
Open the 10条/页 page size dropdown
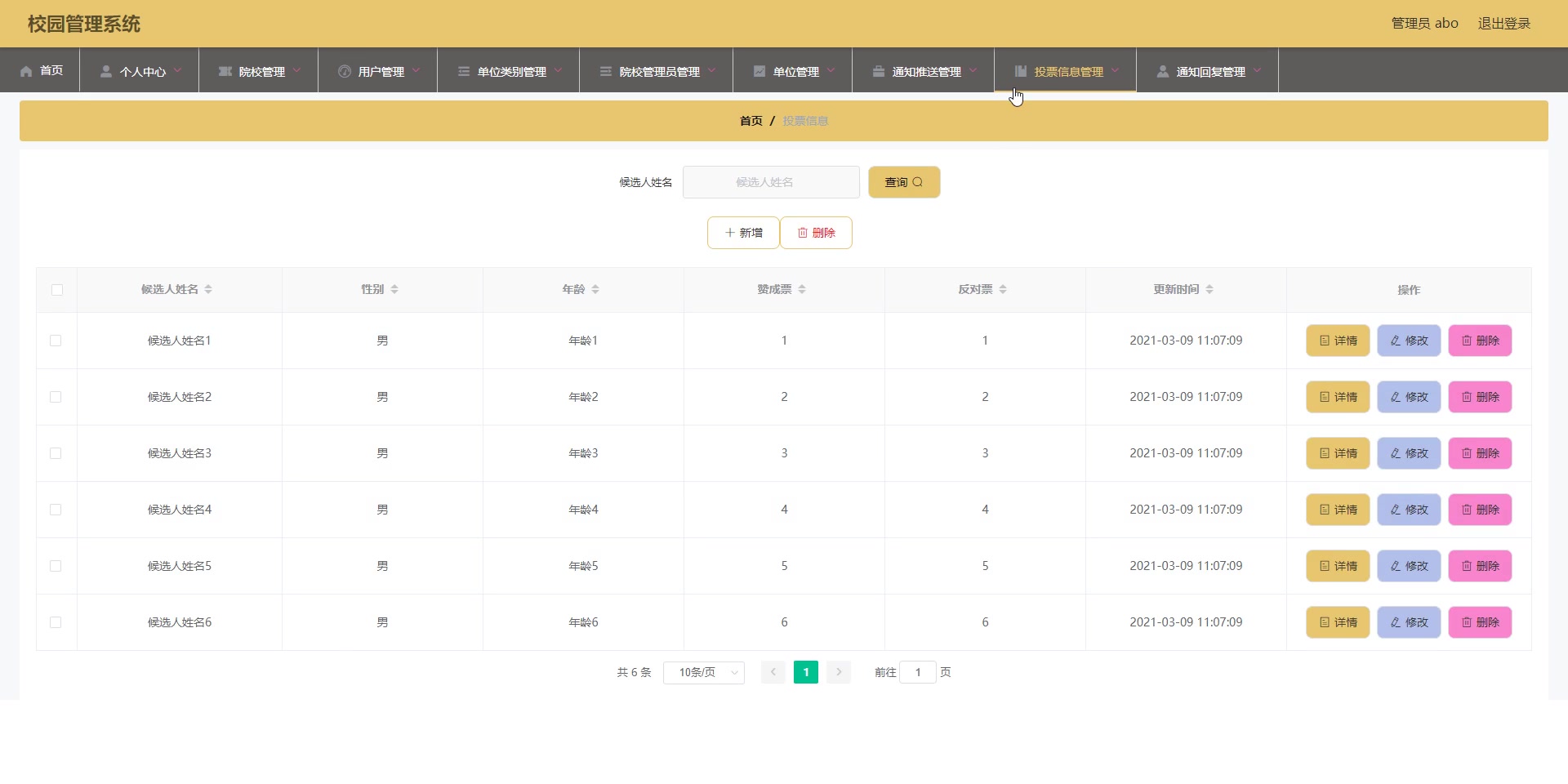[703, 672]
